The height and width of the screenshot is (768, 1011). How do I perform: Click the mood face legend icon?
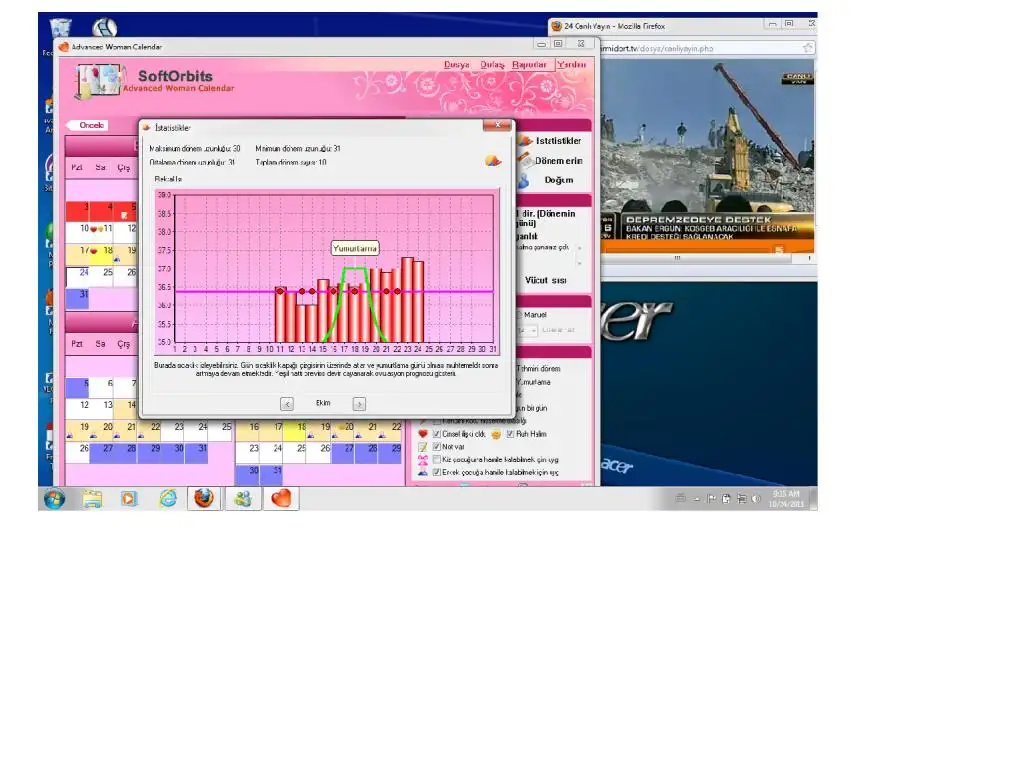coord(496,434)
